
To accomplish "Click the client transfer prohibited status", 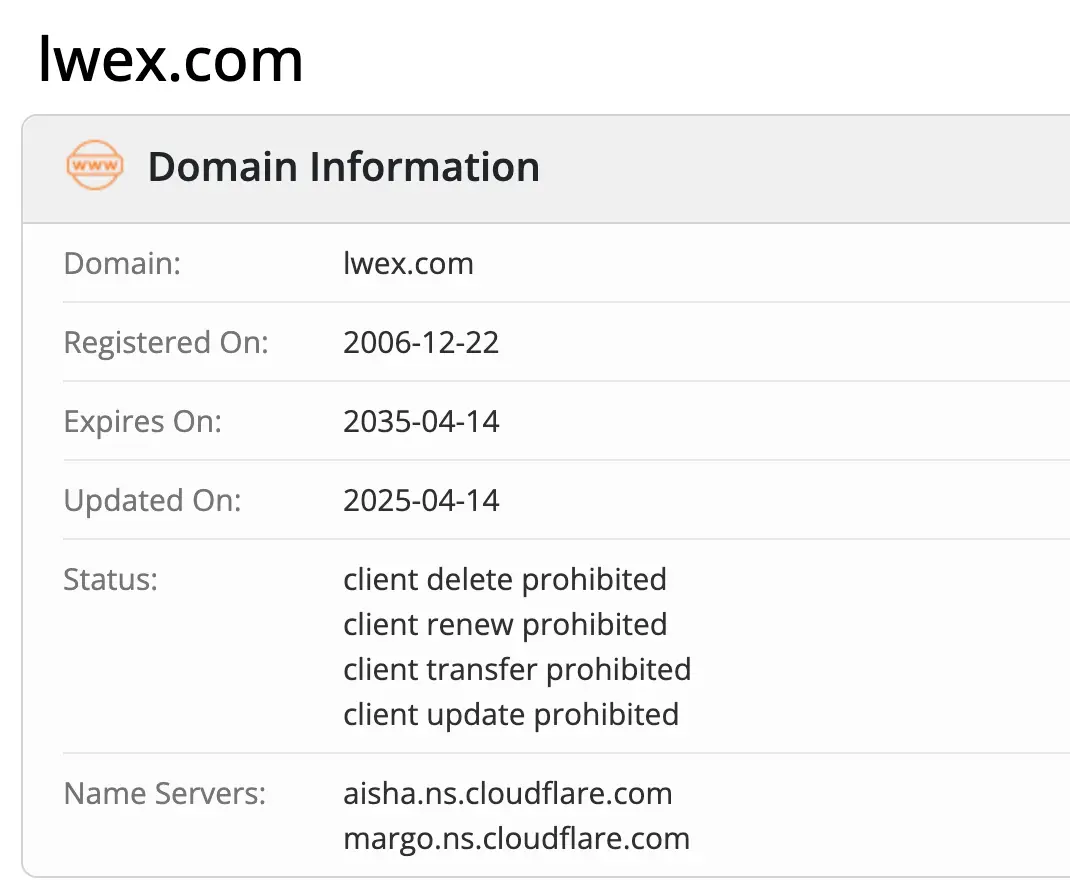I will [x=517, y=670].
